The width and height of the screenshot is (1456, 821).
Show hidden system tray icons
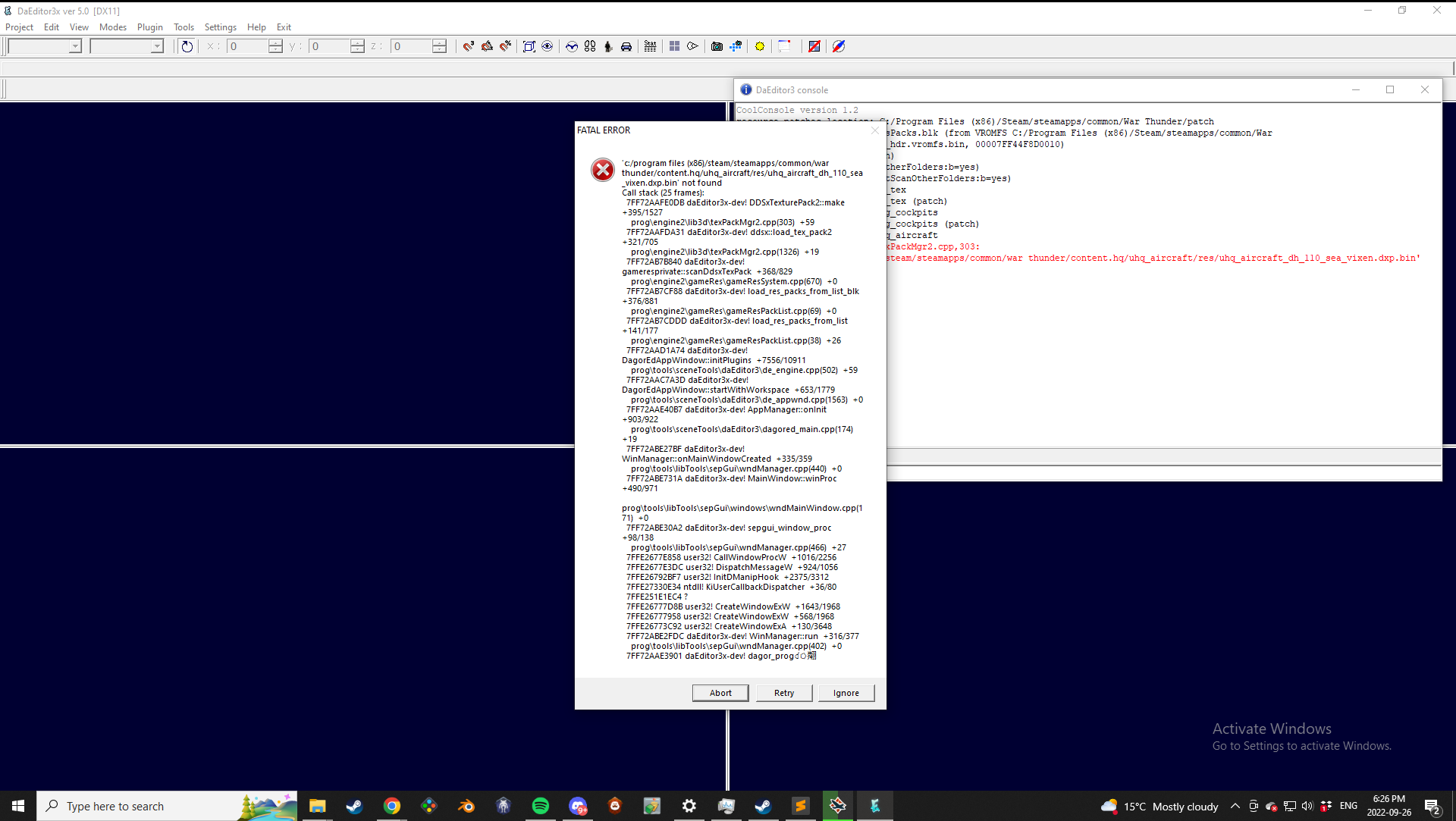point(1235,806)
